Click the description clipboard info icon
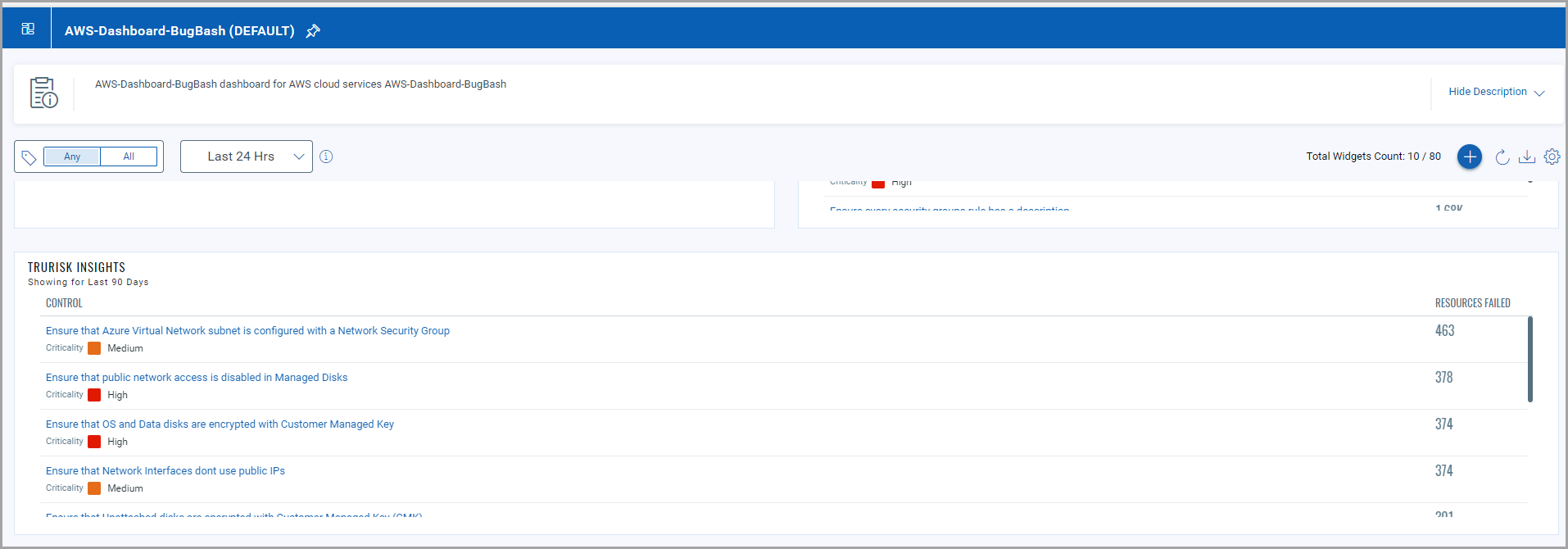1568x549 pixels. click(x=43, y=93)
